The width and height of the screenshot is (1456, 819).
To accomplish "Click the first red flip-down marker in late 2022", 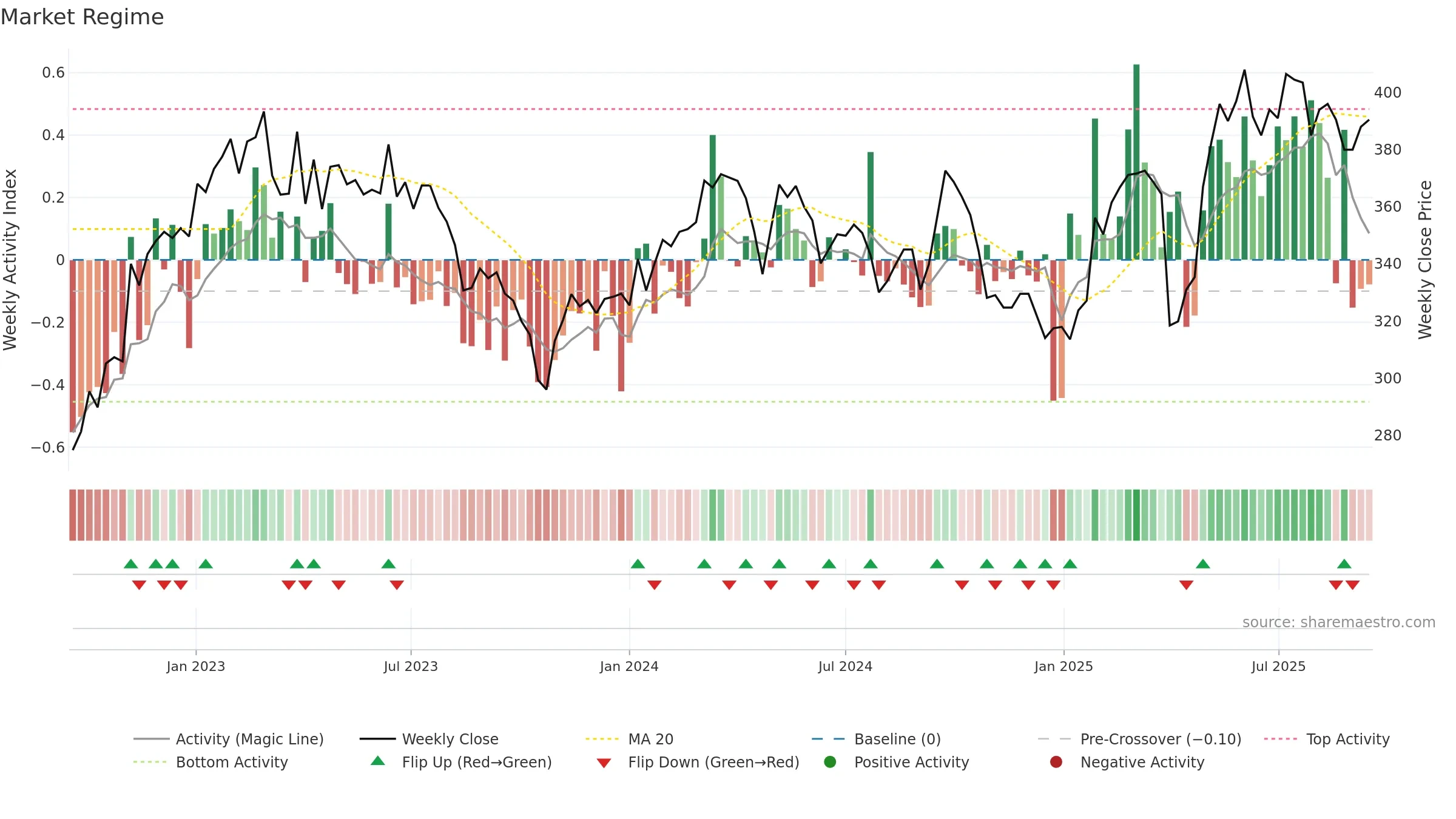I will click(x=139, y=585).
